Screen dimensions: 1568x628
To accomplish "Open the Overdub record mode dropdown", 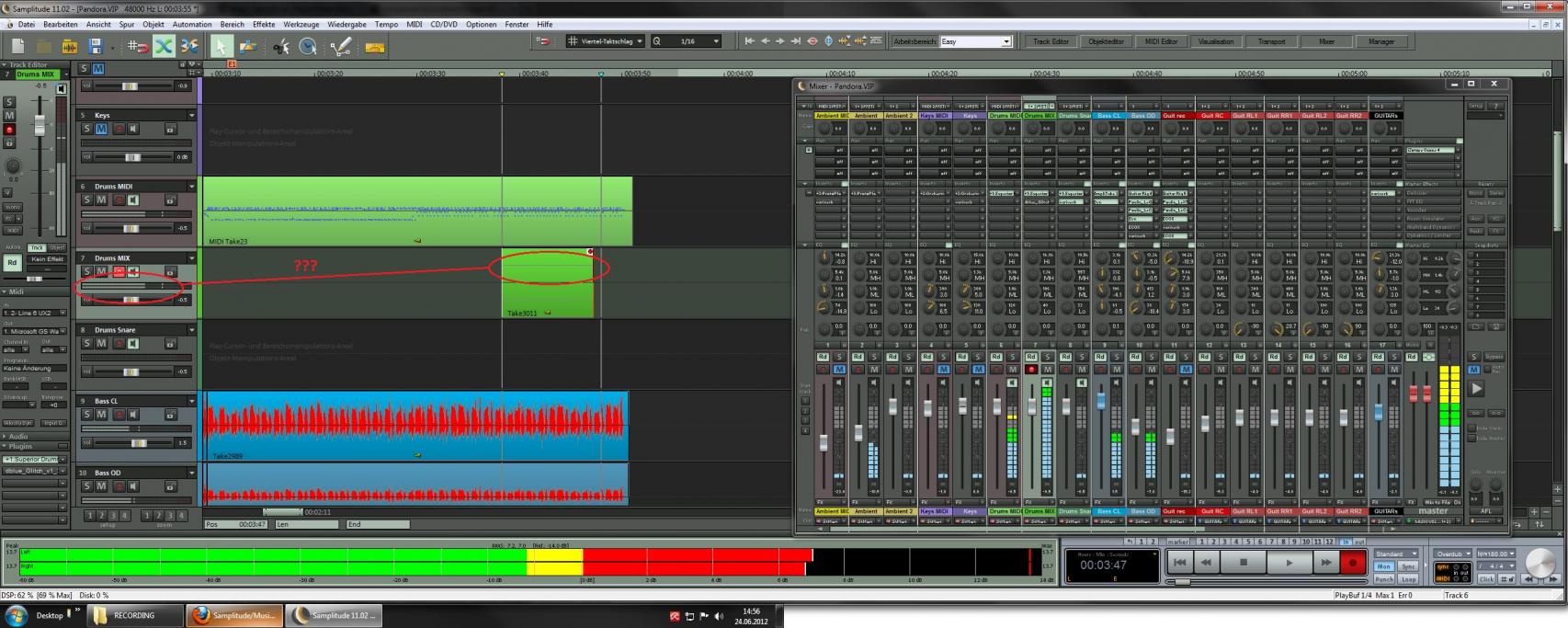I will (1467, 554).
